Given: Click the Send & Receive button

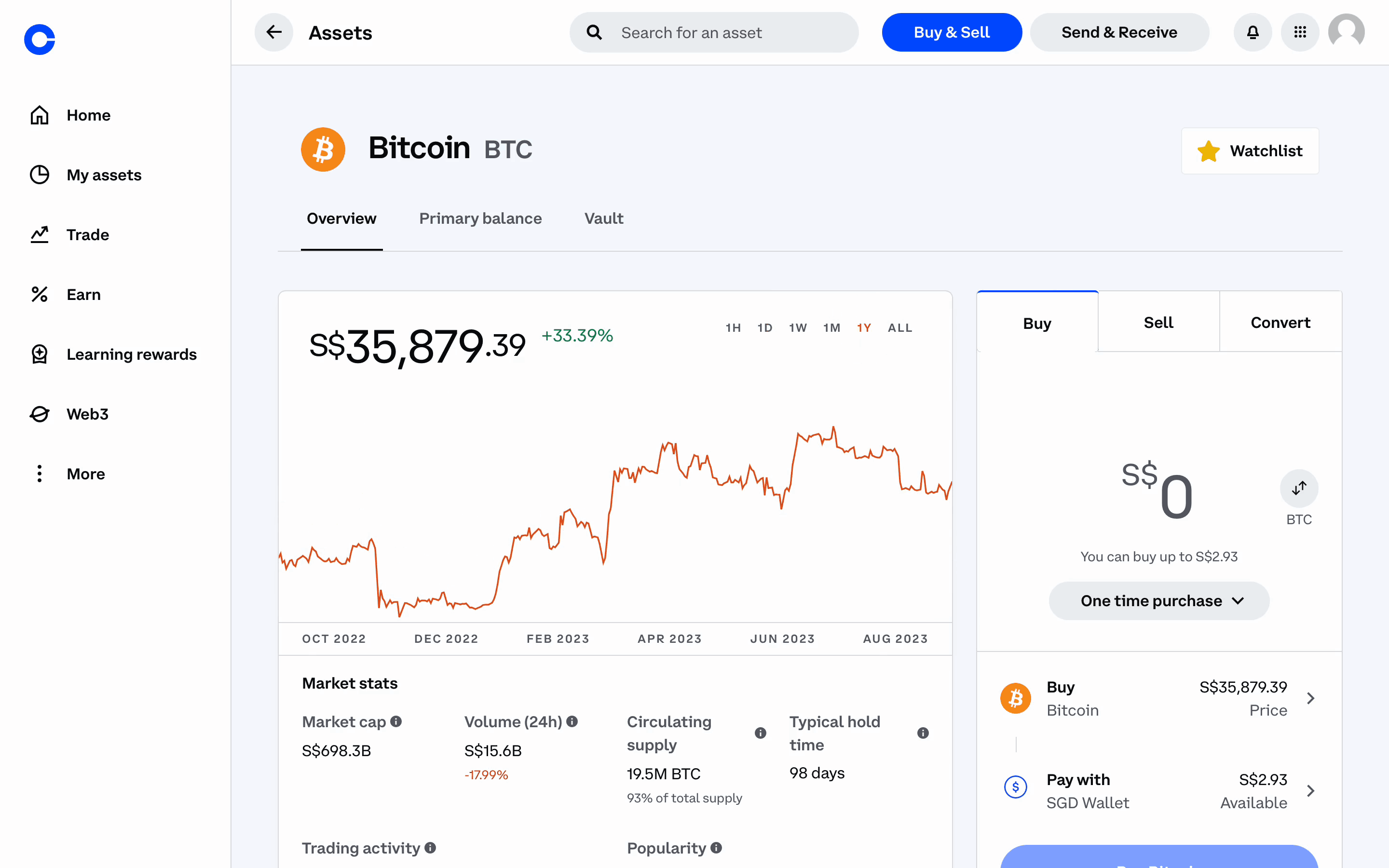Looking at the screenshot, I should [1119, 32].
